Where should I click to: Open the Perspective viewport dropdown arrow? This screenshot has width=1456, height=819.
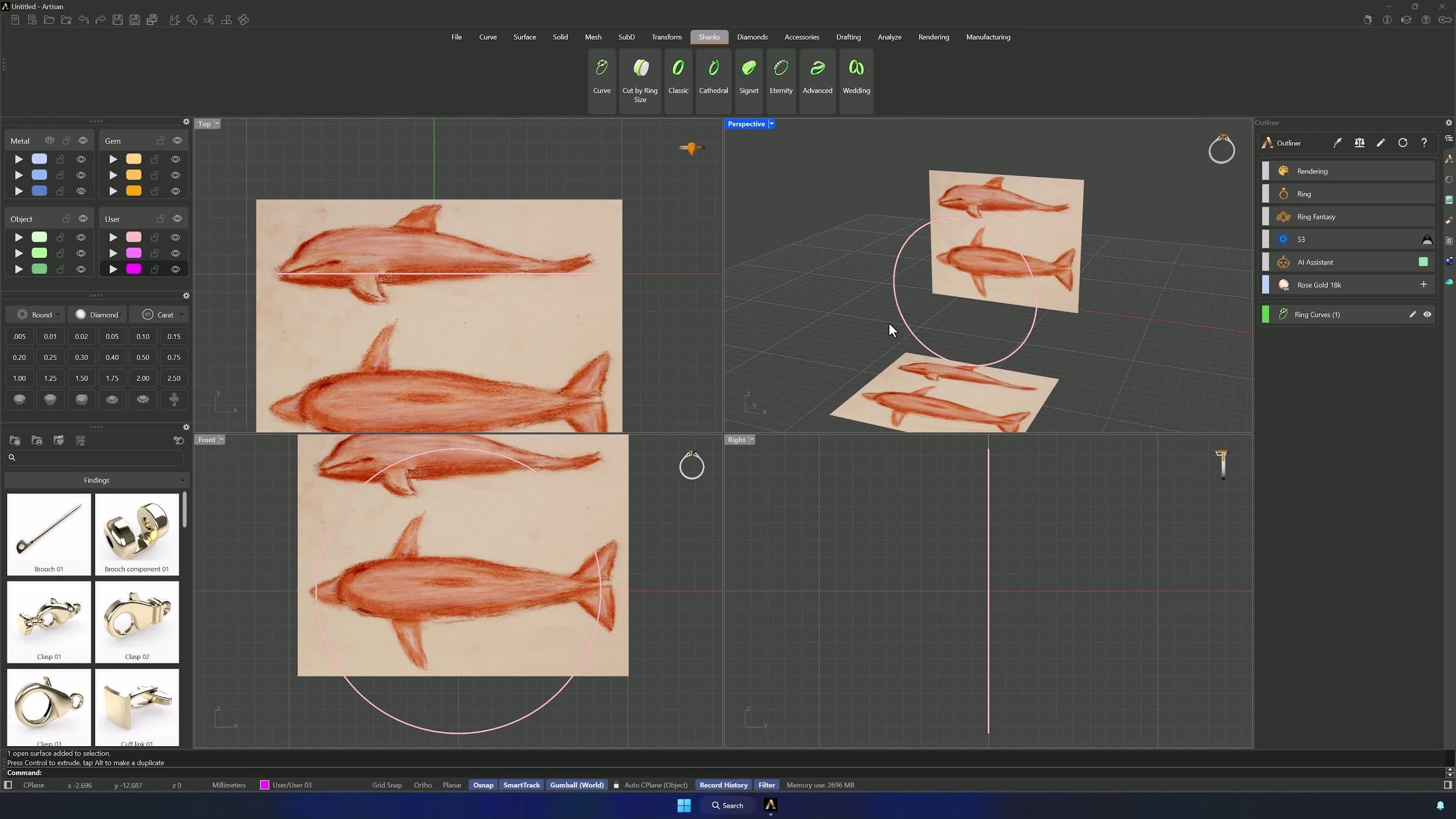[x=771, y=124]
